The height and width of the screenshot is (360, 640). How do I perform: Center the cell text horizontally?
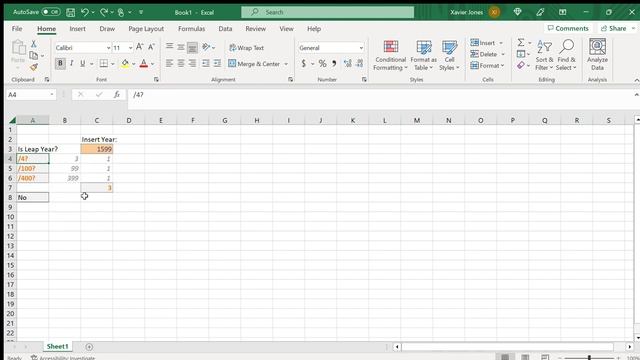pos(181,63)
